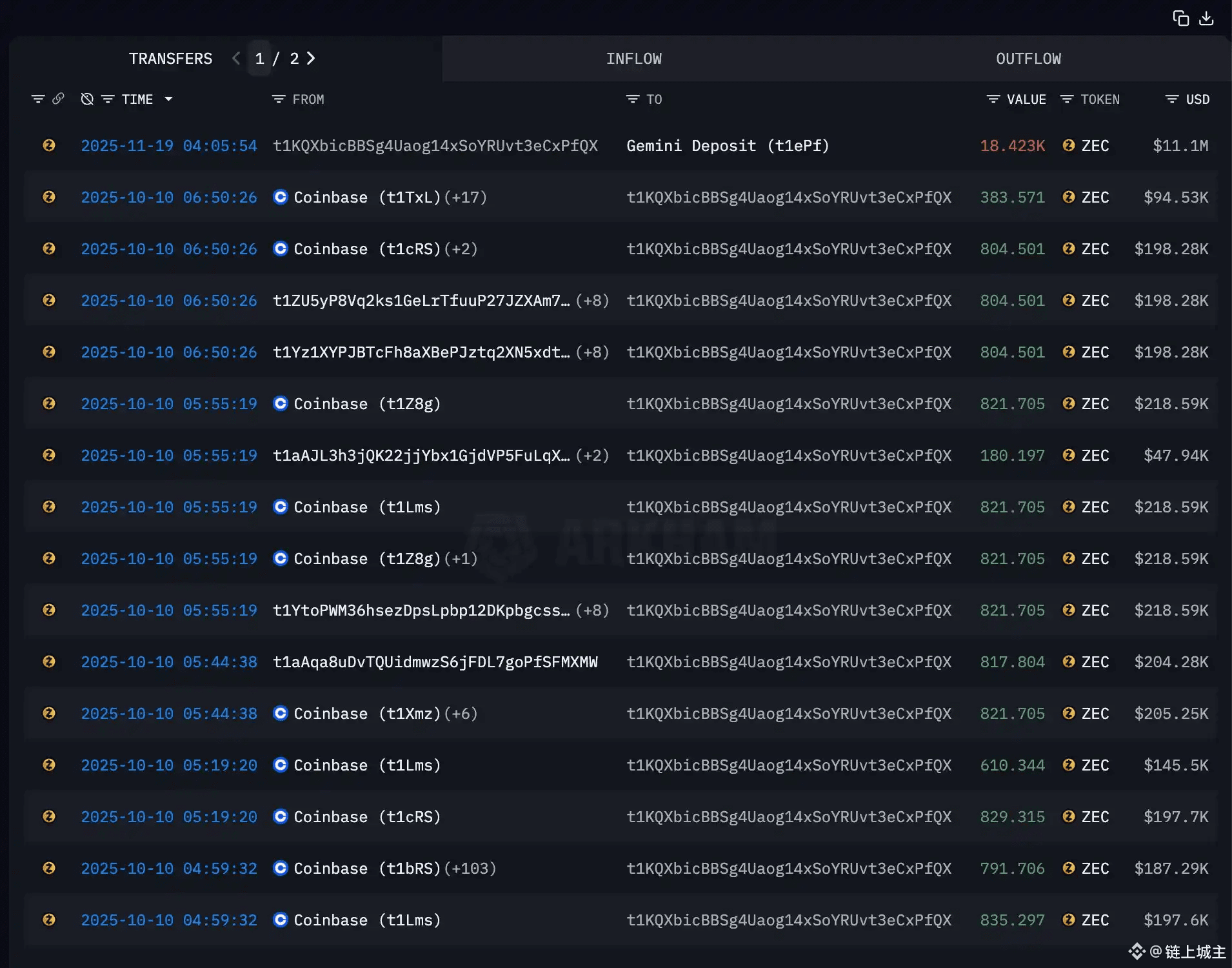Click the leftmost filter icon in header
The width and height of the screenshot is (1232, 968).
coord(38,99)
